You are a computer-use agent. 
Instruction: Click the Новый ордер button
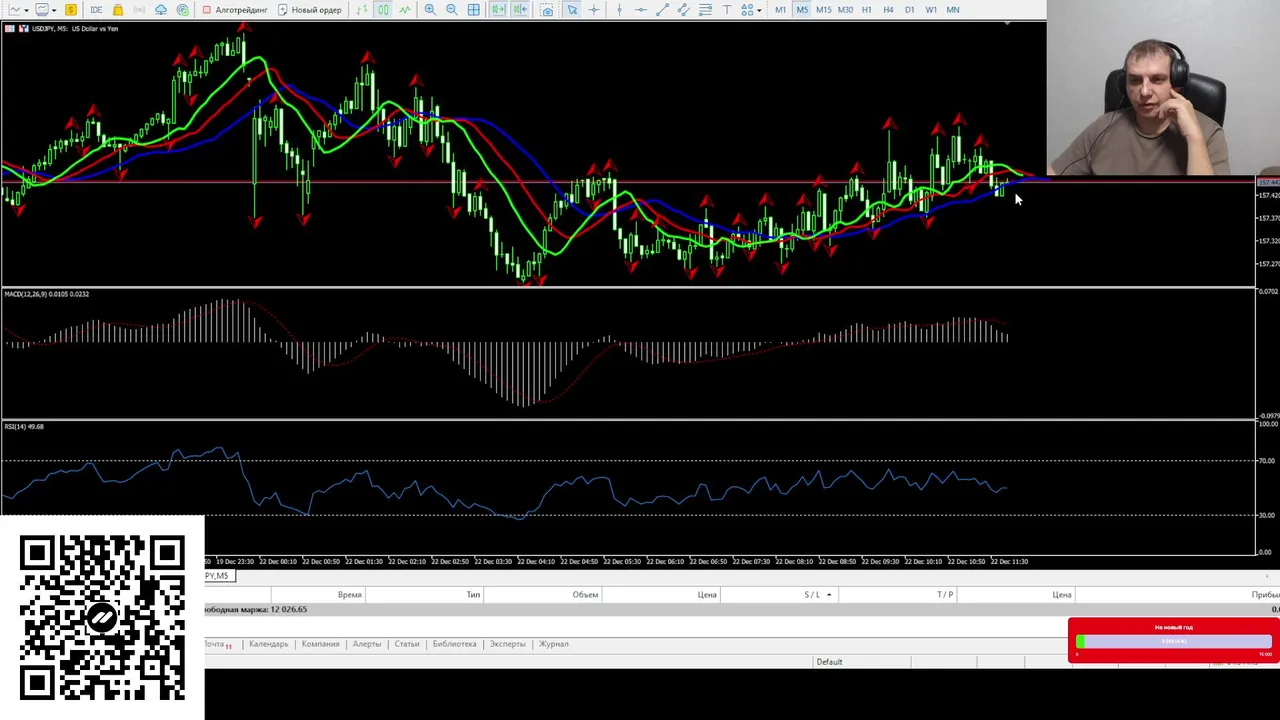pyautogui.click(x=310, y=10)
